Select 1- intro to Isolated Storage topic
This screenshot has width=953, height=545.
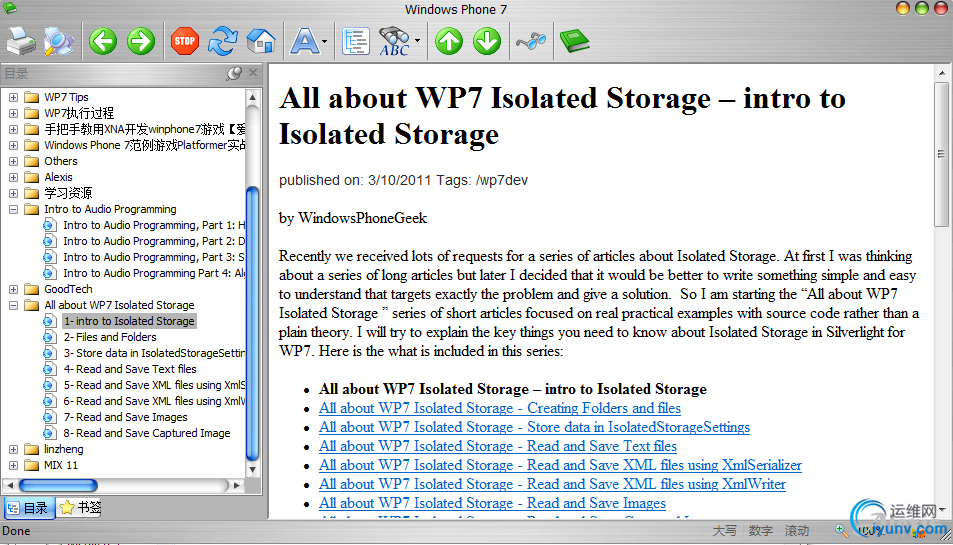[129, 321]
